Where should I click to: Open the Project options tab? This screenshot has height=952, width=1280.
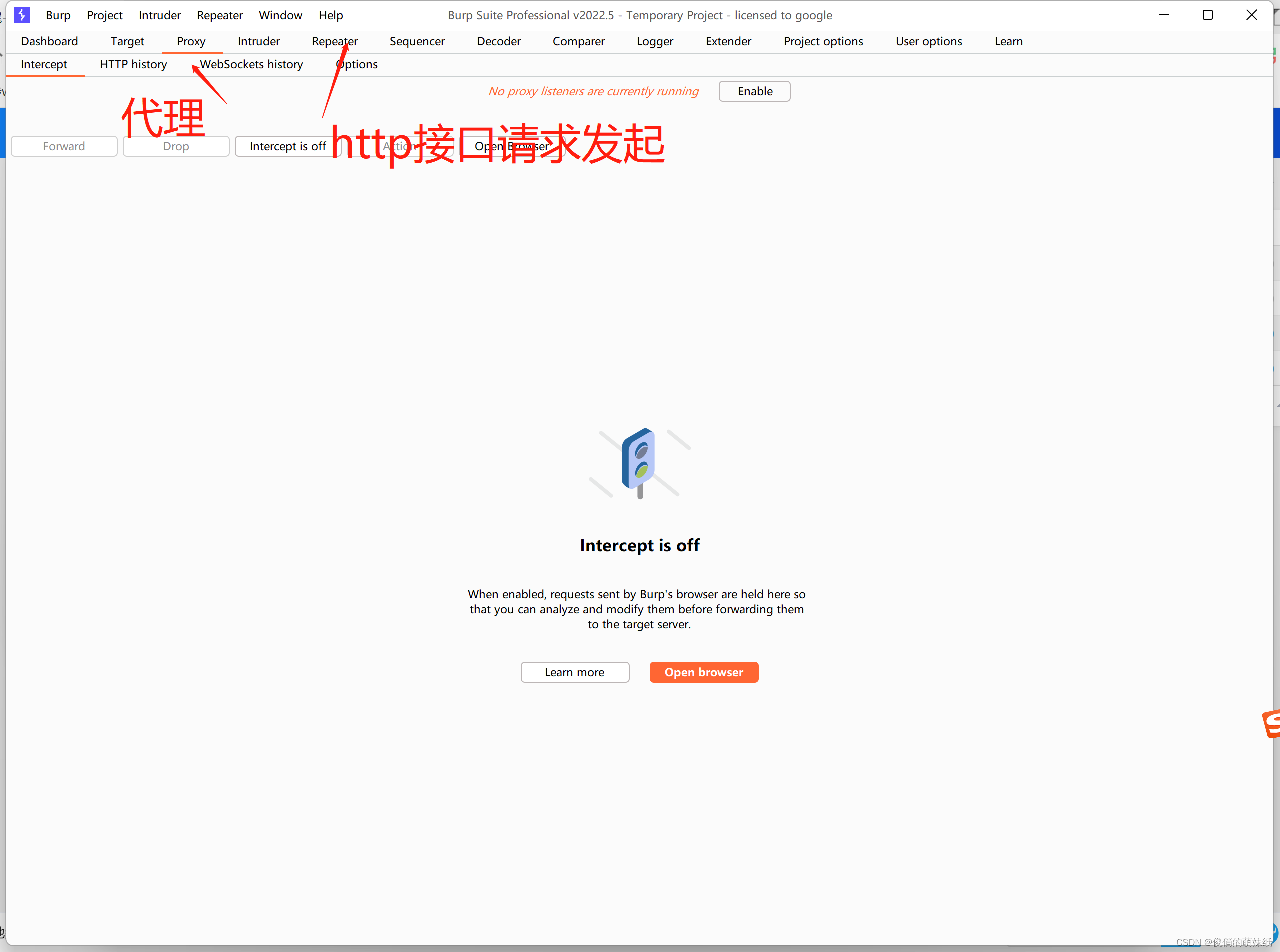click(x=823, y=41)
